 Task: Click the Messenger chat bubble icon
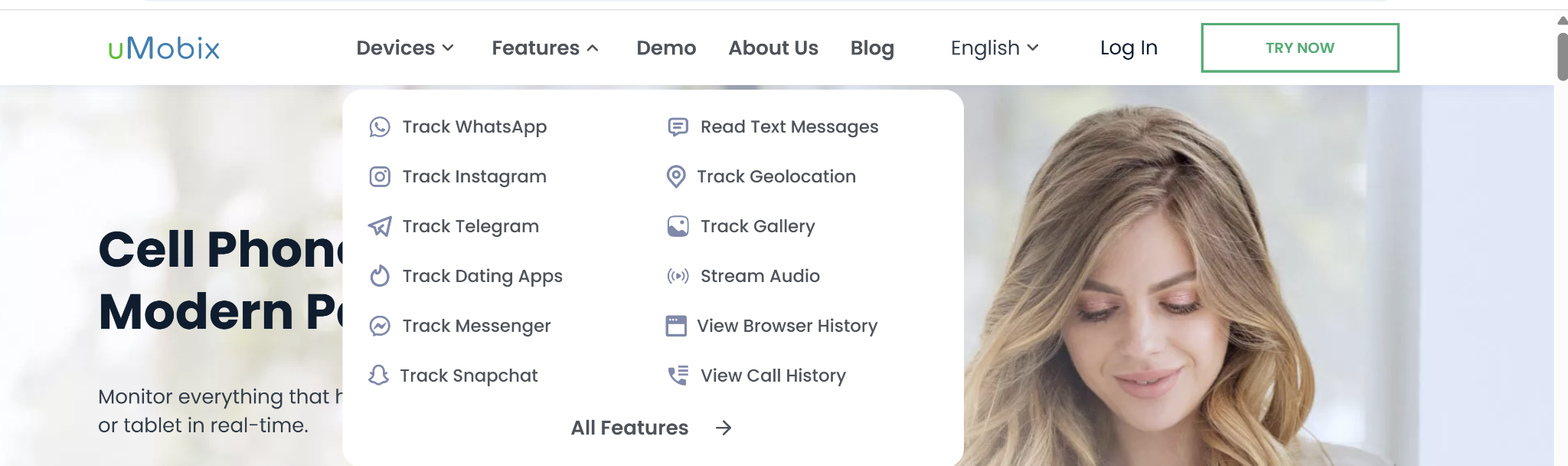pyautogui.click(x=380, y=326)
